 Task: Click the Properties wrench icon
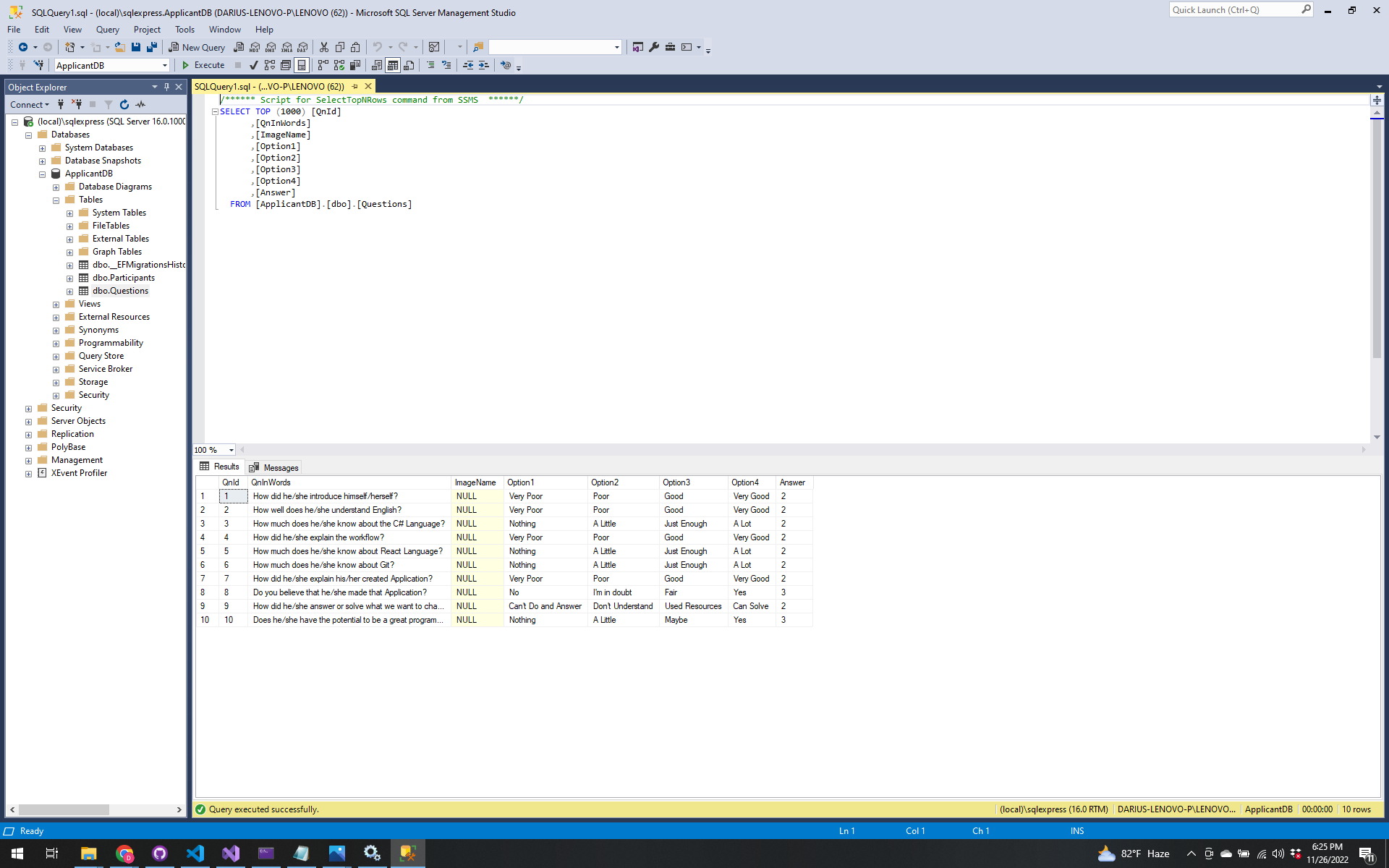click(654, 47)
